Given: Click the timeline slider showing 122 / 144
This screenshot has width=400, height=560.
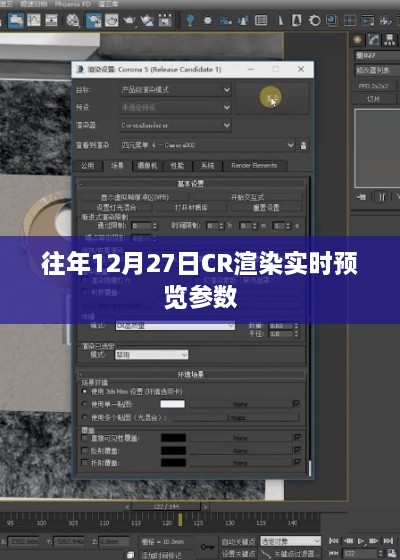Looking at the screenshot, I should (166, 507).
